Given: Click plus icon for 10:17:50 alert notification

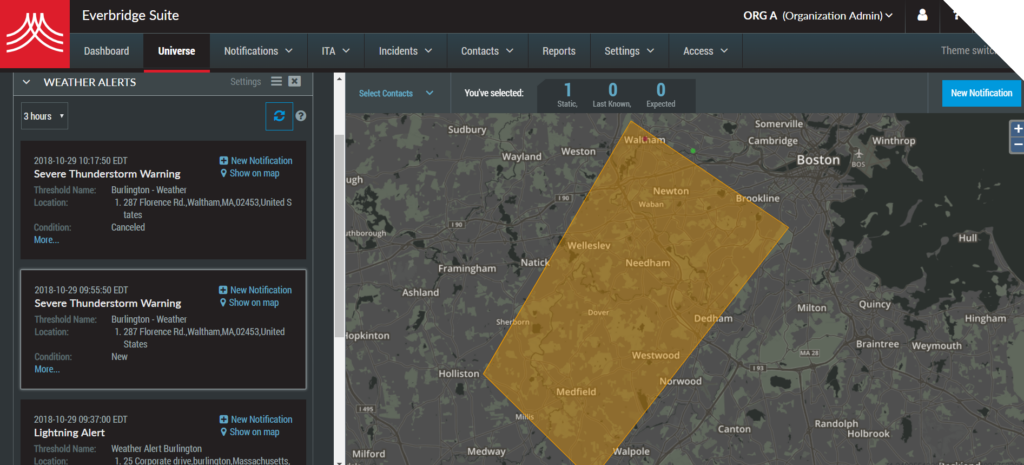Looking at the screenshot, I should click(223, 161).
